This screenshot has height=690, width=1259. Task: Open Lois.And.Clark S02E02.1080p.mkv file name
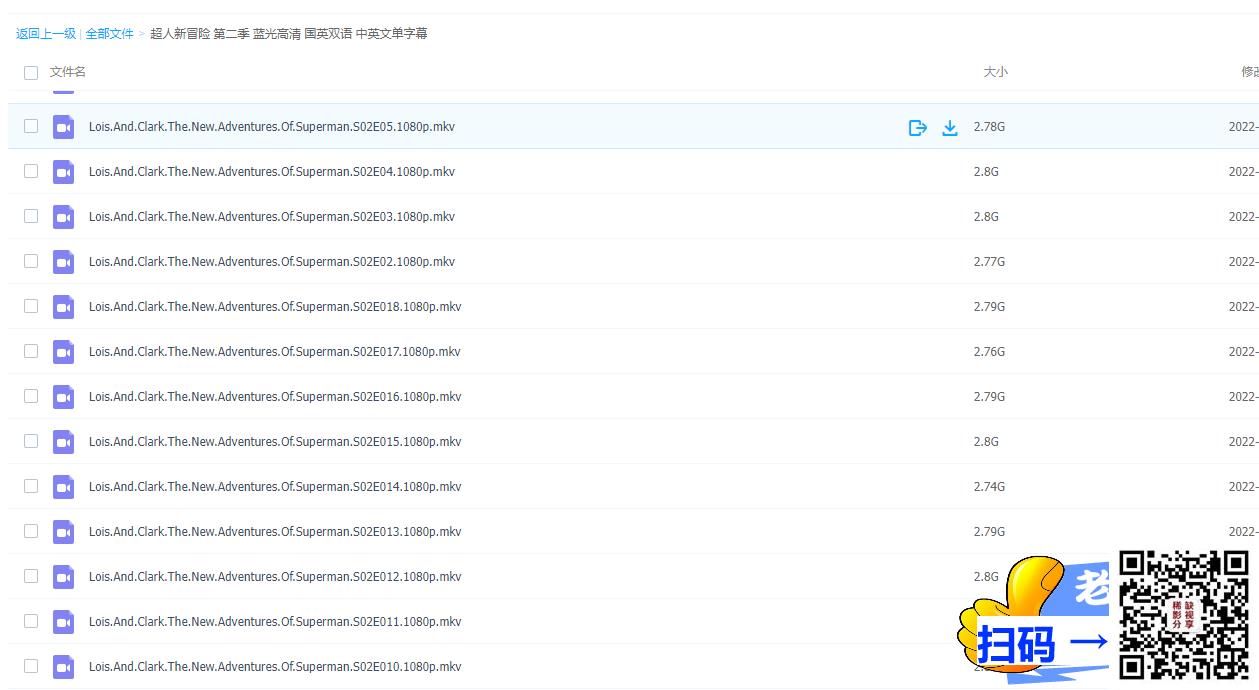pyautogui.click(x=272, y=262)
